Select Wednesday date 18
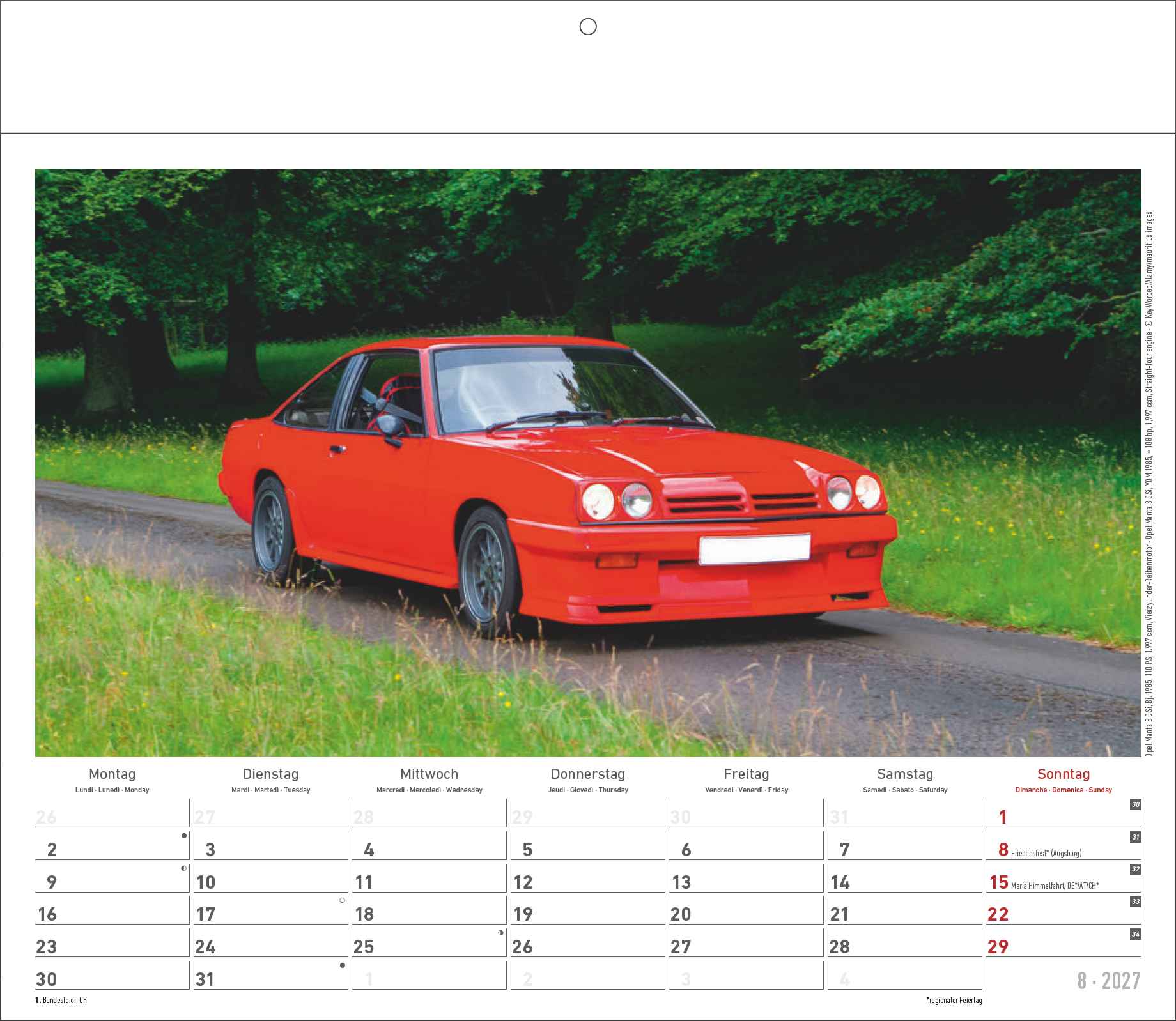 pos(364,914)
